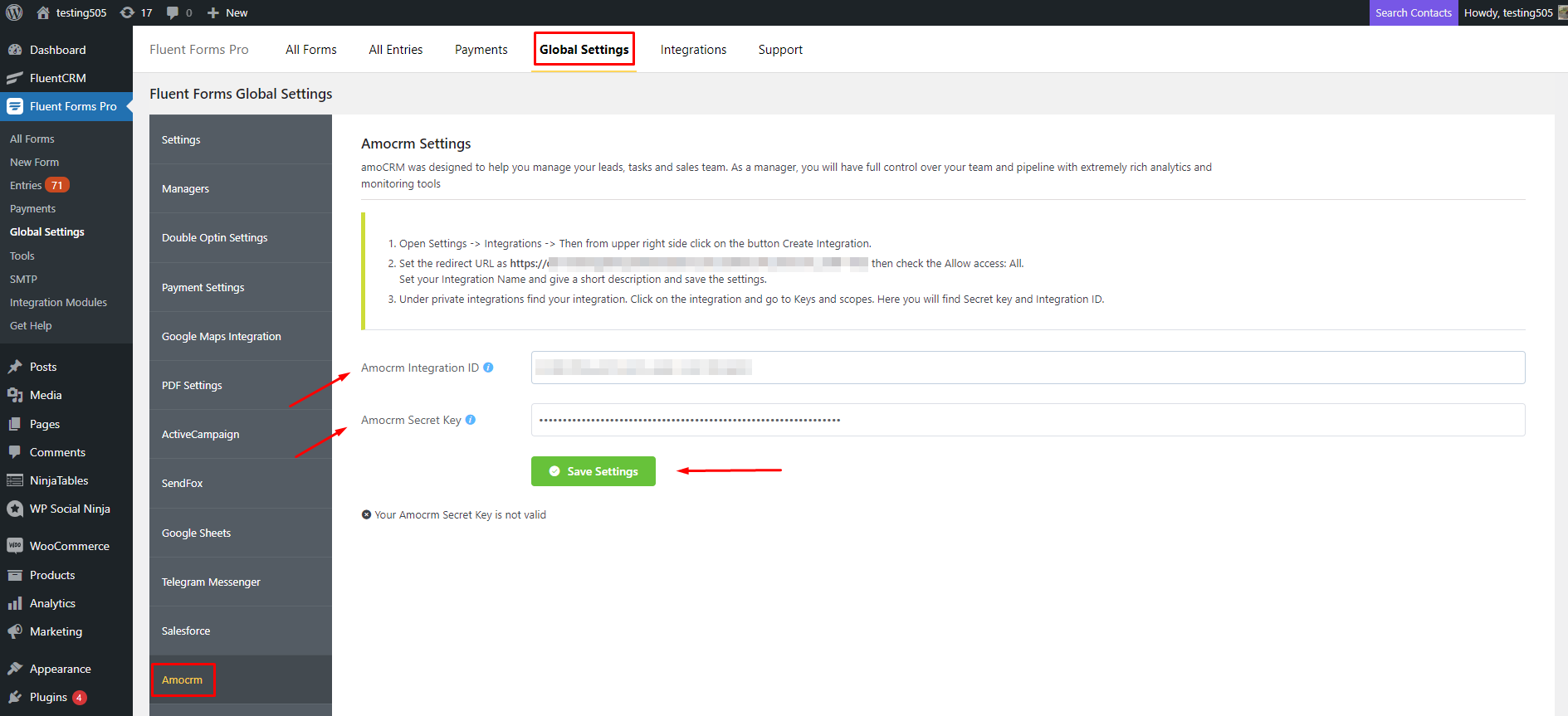Open the All Forms top tab
The height and width of the screenshot is (716, 1568).
(x=311, y=50)
